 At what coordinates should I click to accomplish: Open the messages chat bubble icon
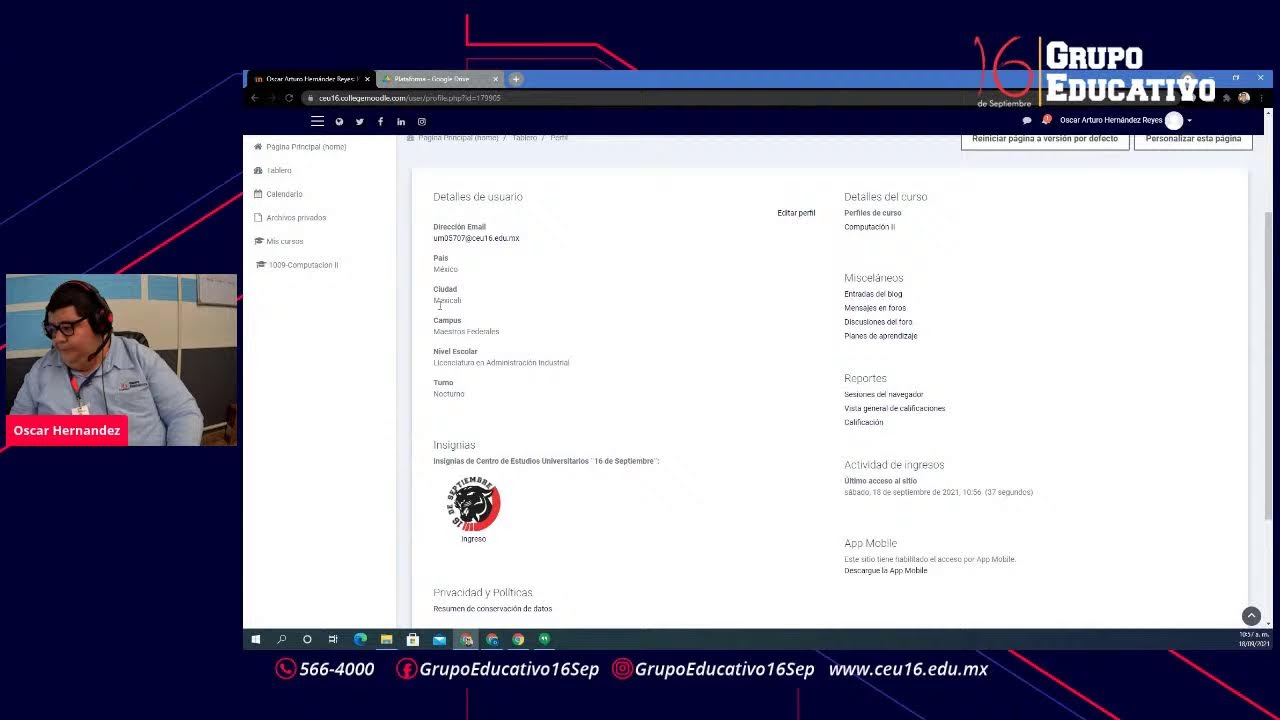[1026, 121]
